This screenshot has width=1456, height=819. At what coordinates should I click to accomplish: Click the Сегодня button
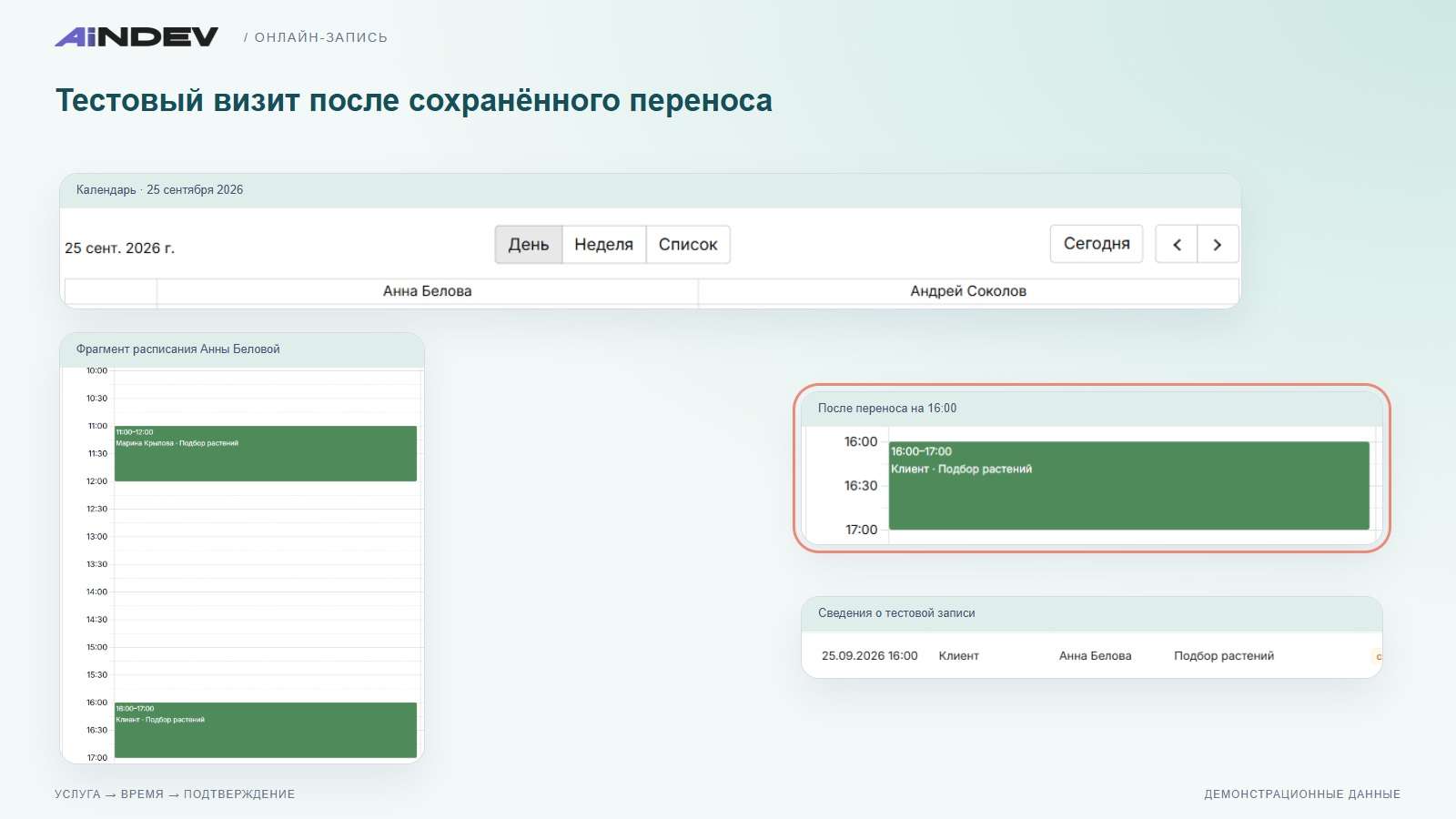[x=1097, y=244]
